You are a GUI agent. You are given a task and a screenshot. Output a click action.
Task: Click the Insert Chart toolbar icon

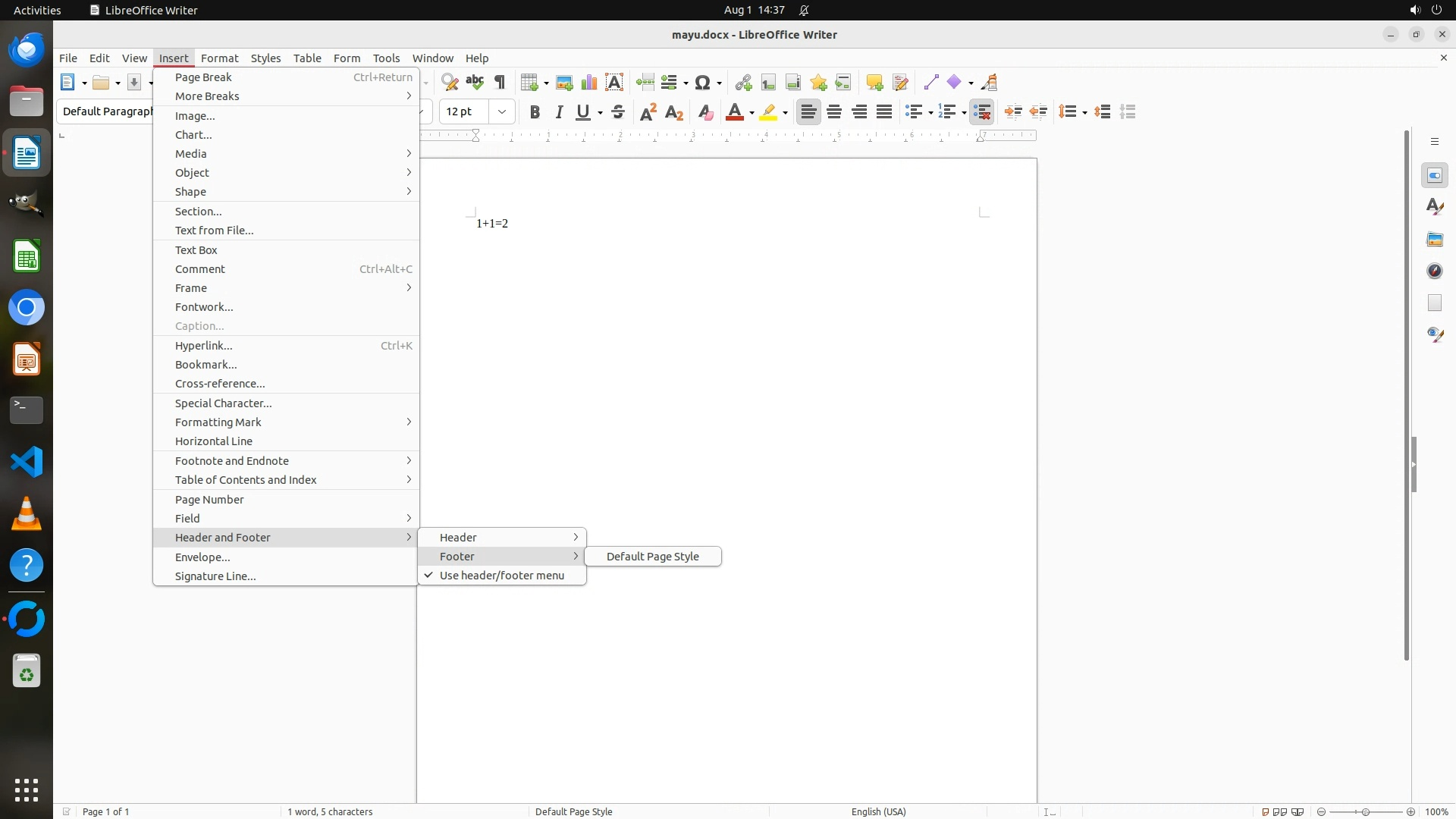click(x=589, y=83)
